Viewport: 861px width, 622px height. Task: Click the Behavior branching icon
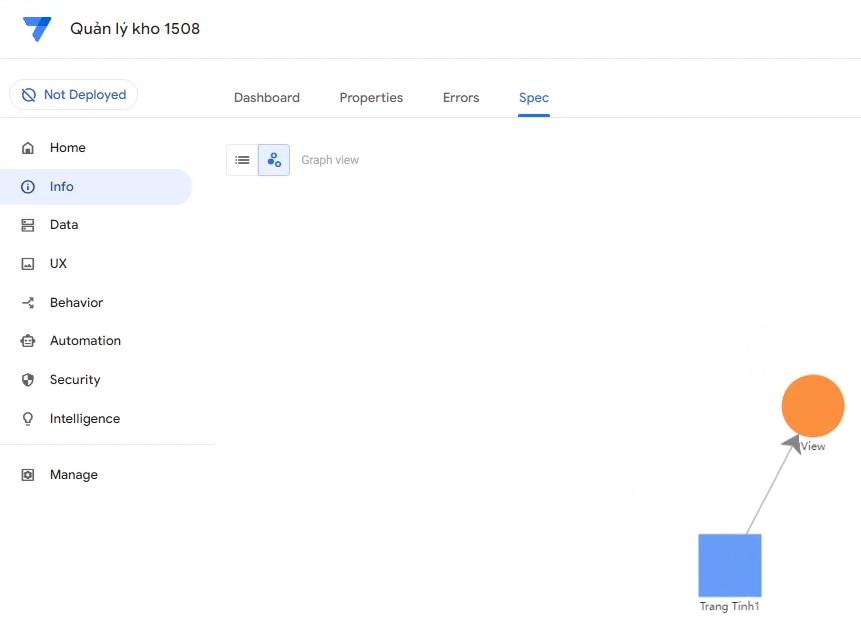[27, 302]
